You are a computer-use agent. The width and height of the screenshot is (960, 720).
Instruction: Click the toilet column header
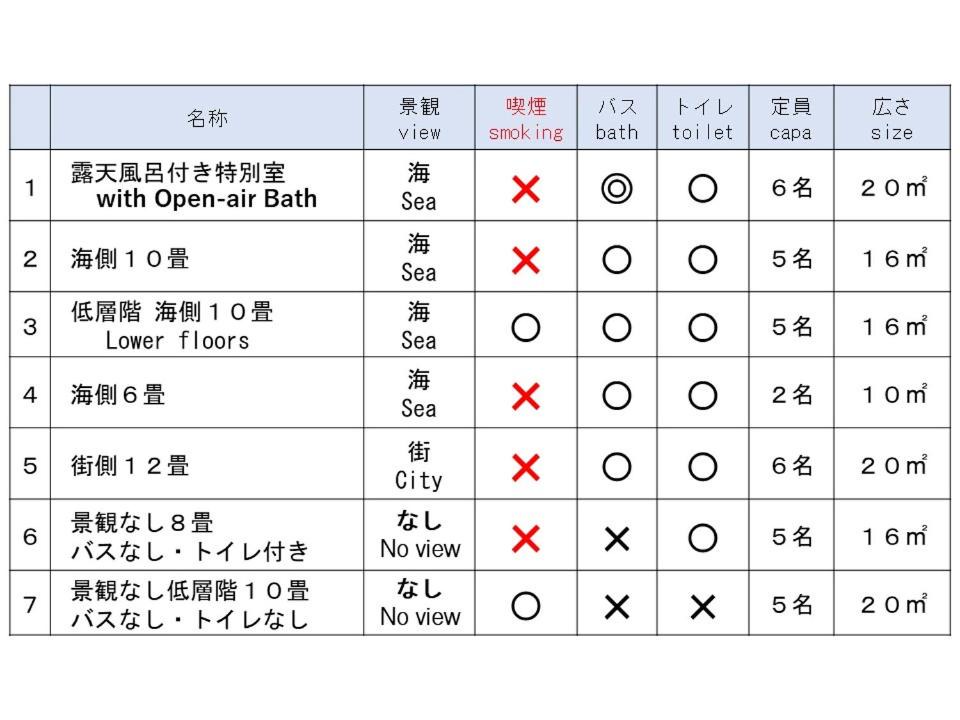(703, 119)
